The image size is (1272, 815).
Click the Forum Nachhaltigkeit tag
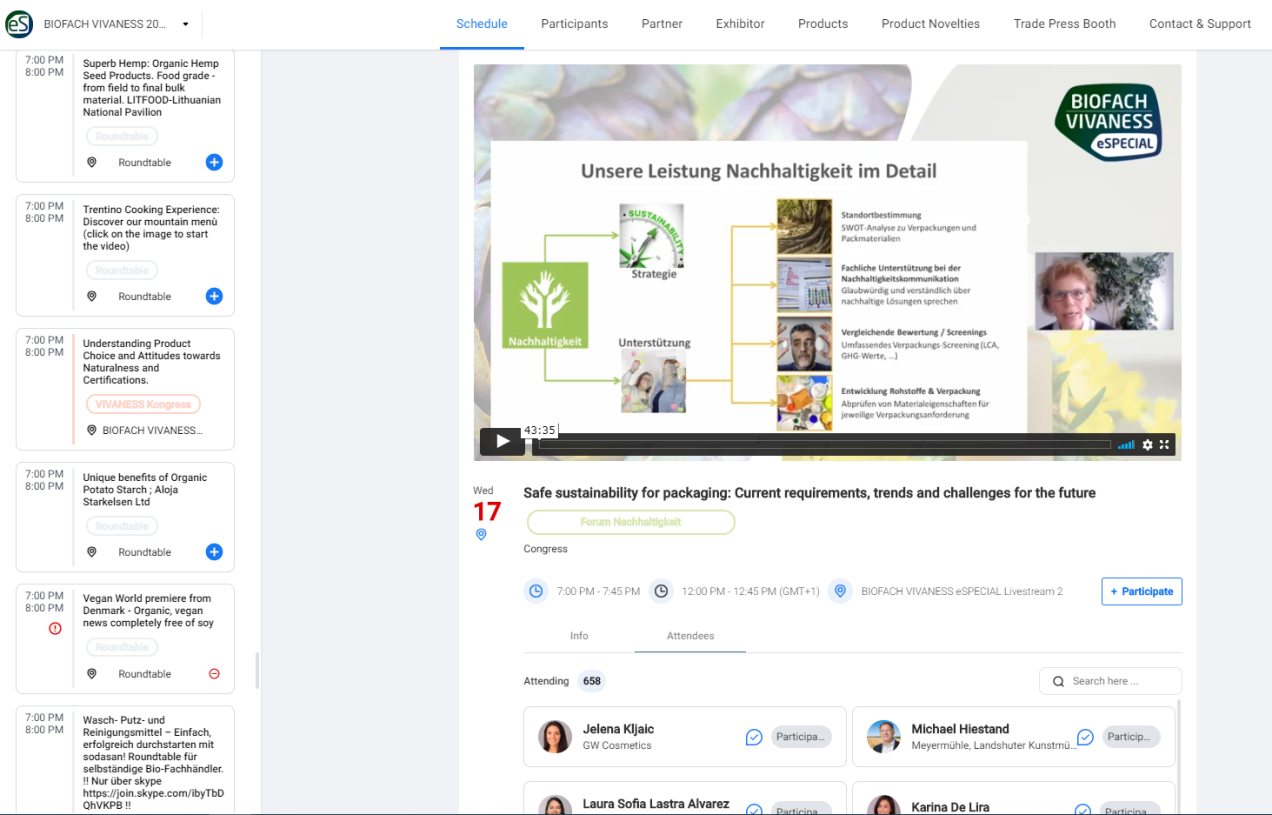click(630, 522)
